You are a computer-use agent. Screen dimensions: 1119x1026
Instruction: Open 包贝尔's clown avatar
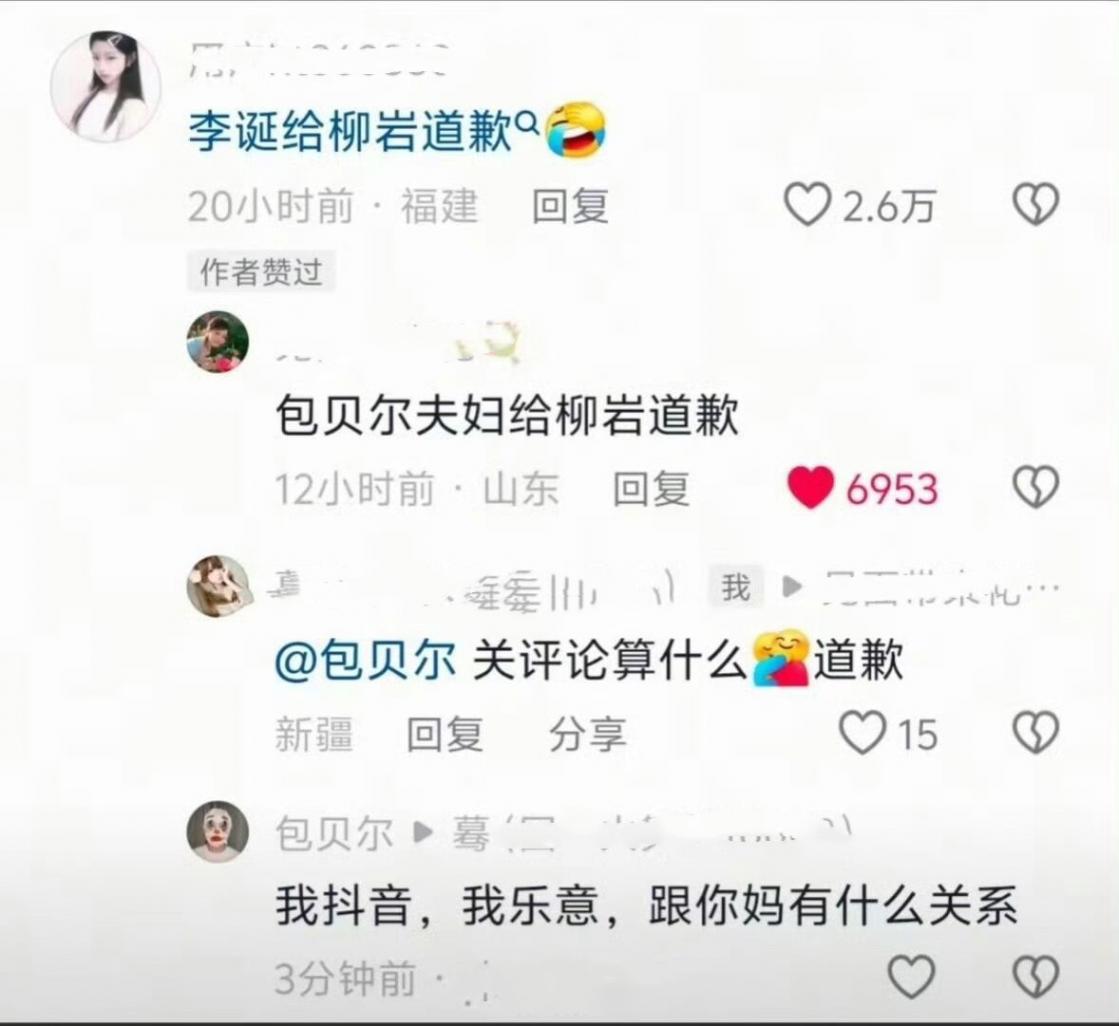[x=218, y=832]
